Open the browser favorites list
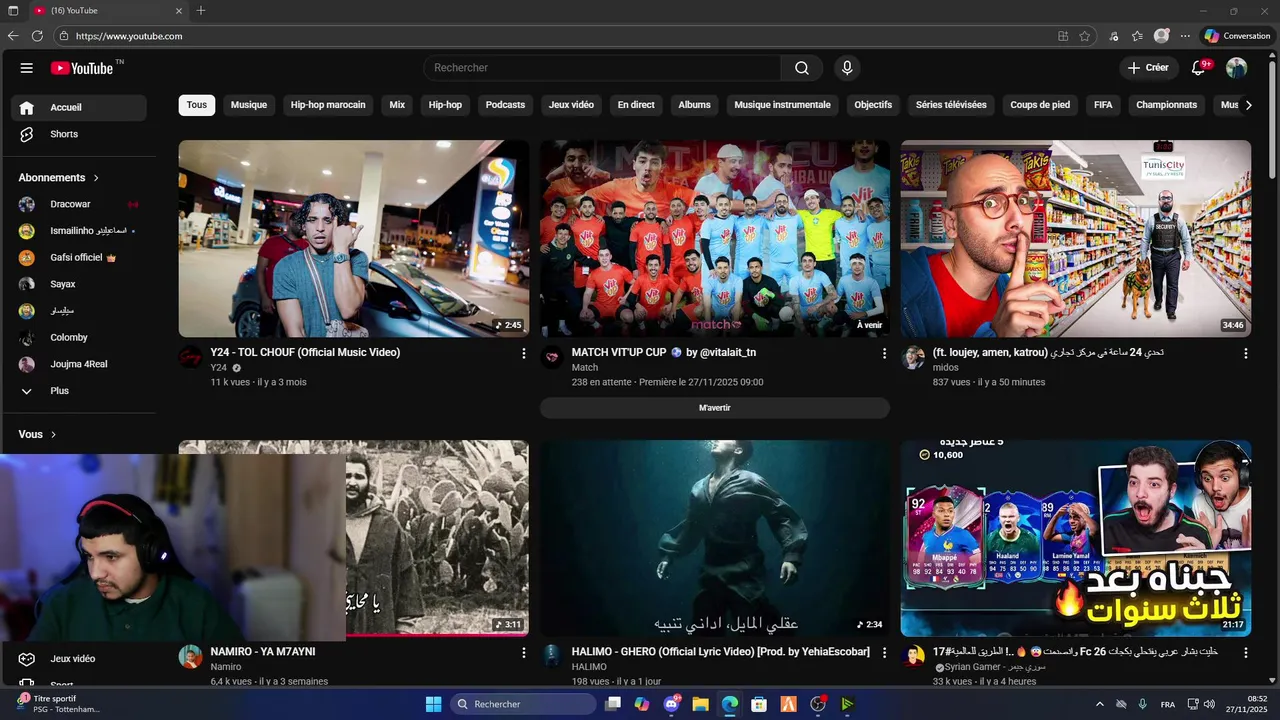 coord(1137,36)
